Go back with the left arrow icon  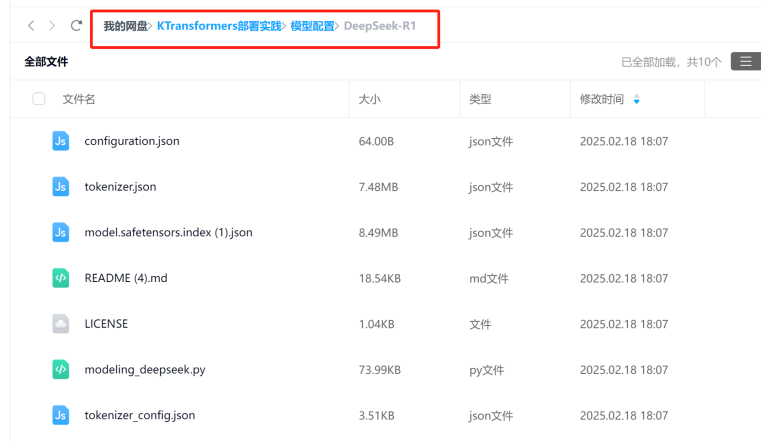click(x=31, y=26)
